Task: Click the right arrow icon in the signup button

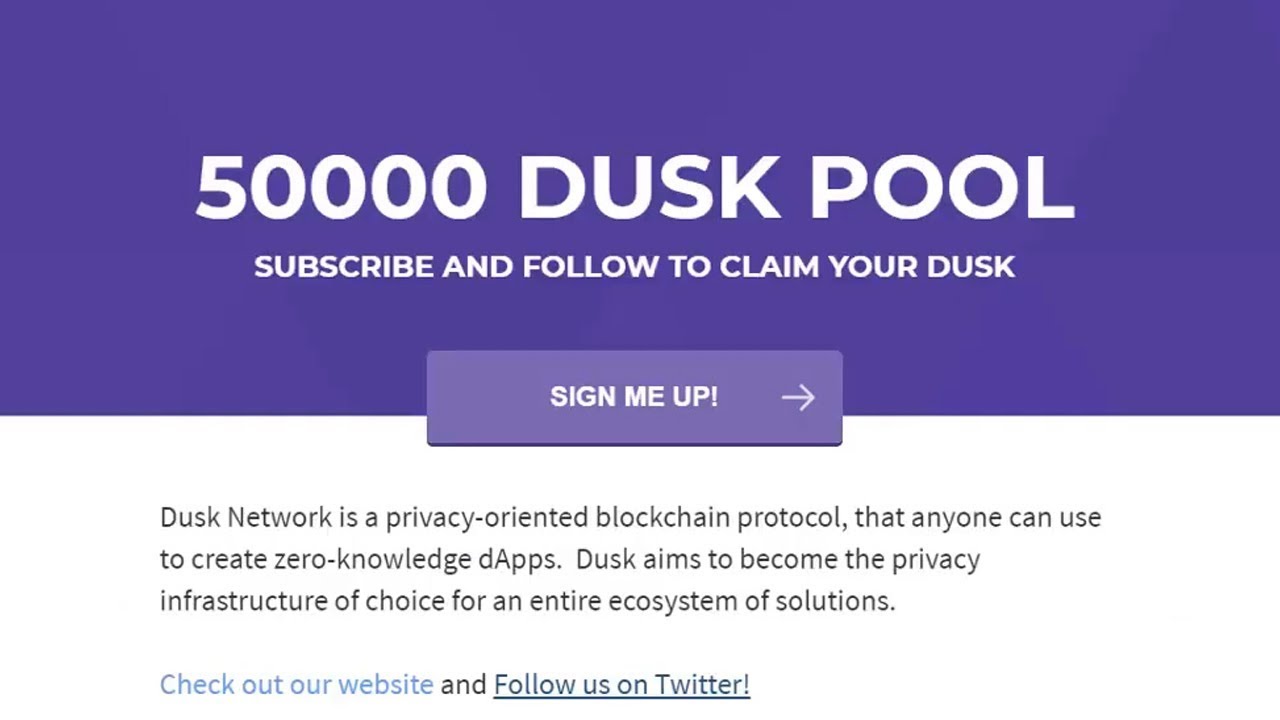Action: 798,398
